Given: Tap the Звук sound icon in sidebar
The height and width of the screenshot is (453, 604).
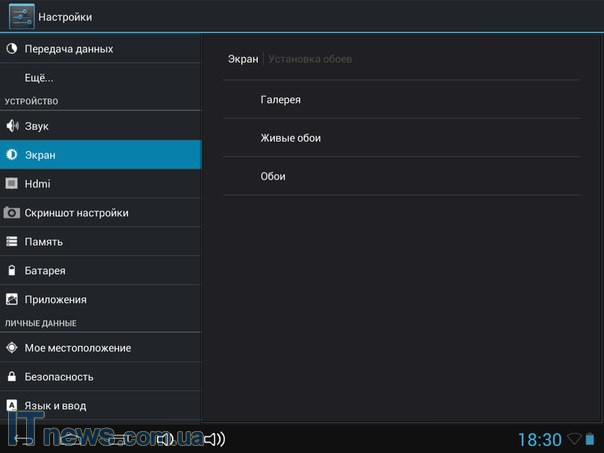Looking at the screenshot, I should click(12, 126).
